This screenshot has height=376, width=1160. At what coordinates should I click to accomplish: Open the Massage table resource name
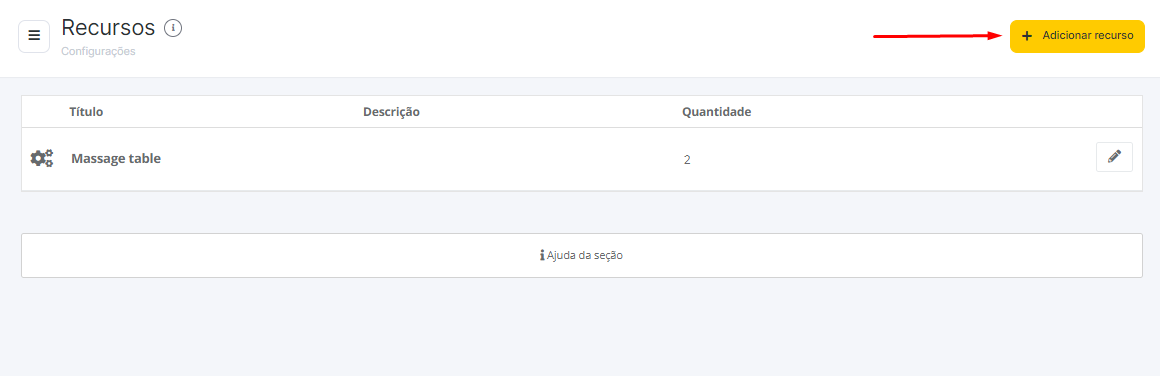116,158
